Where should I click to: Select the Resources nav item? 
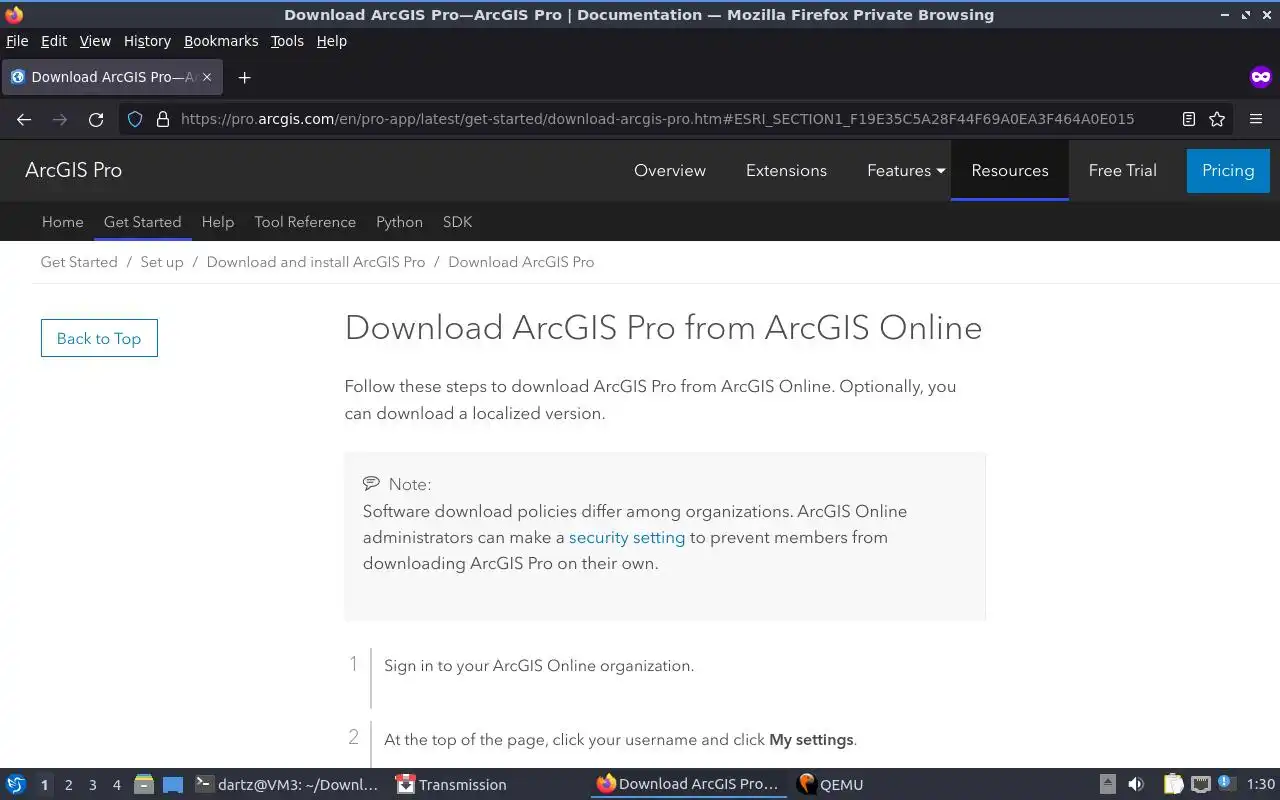[x=1010, y=170]
